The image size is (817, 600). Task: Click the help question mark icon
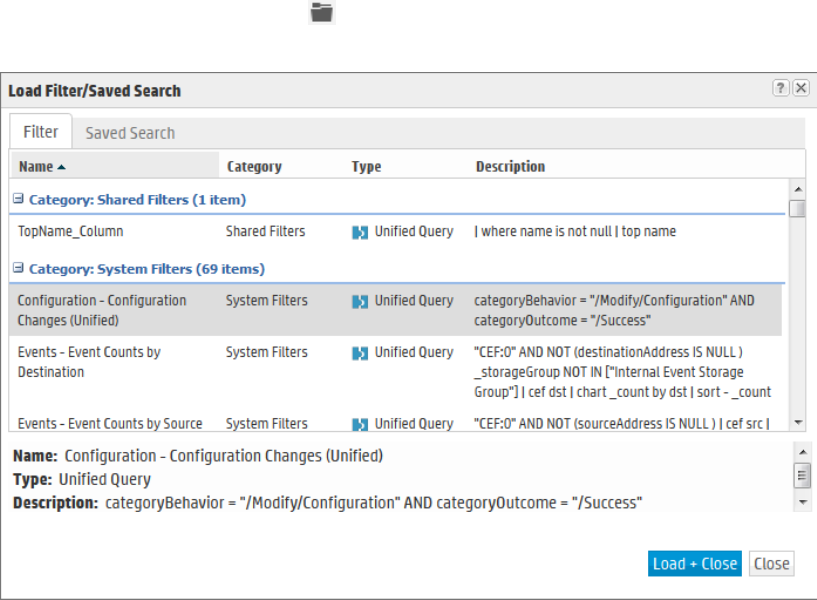click(781, 88)
